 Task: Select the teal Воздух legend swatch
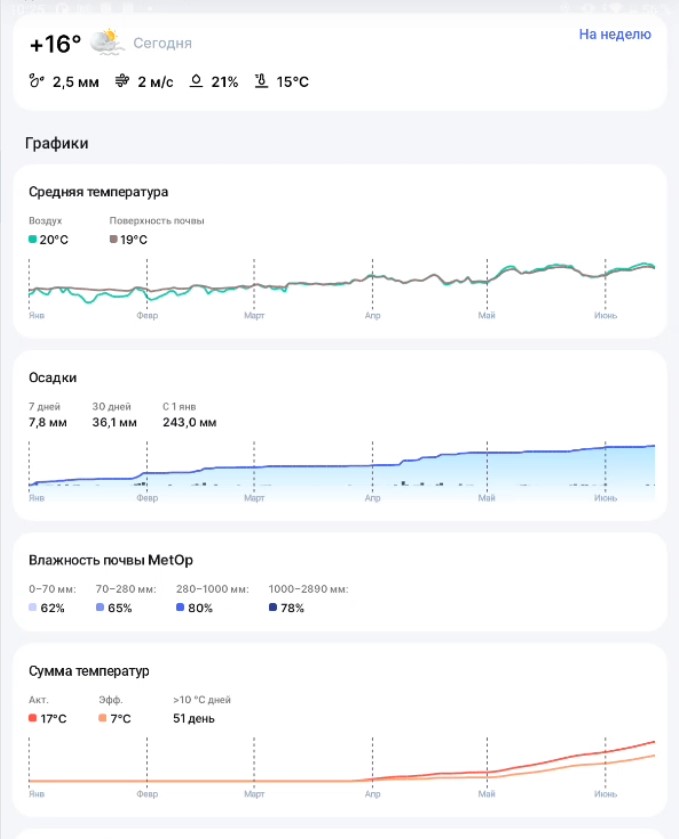pyautogui.click(x=33, y=239)
